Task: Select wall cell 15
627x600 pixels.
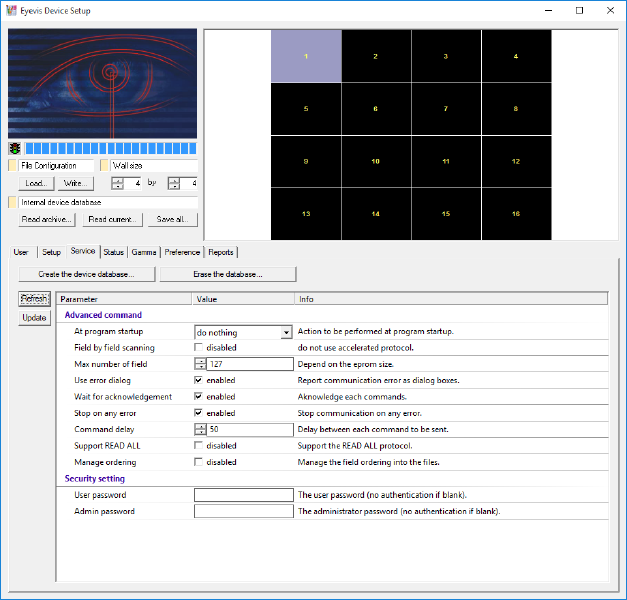Action: click(x=446, y=214)
